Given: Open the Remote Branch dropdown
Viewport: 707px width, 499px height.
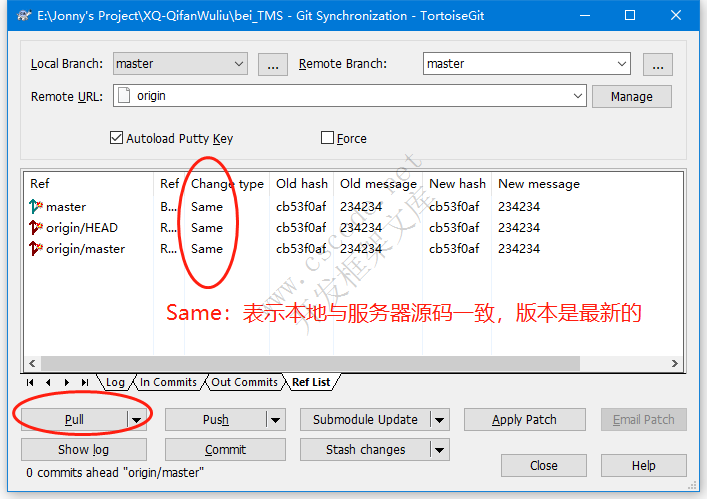Looking at the screenshot, I should [622, 64].
